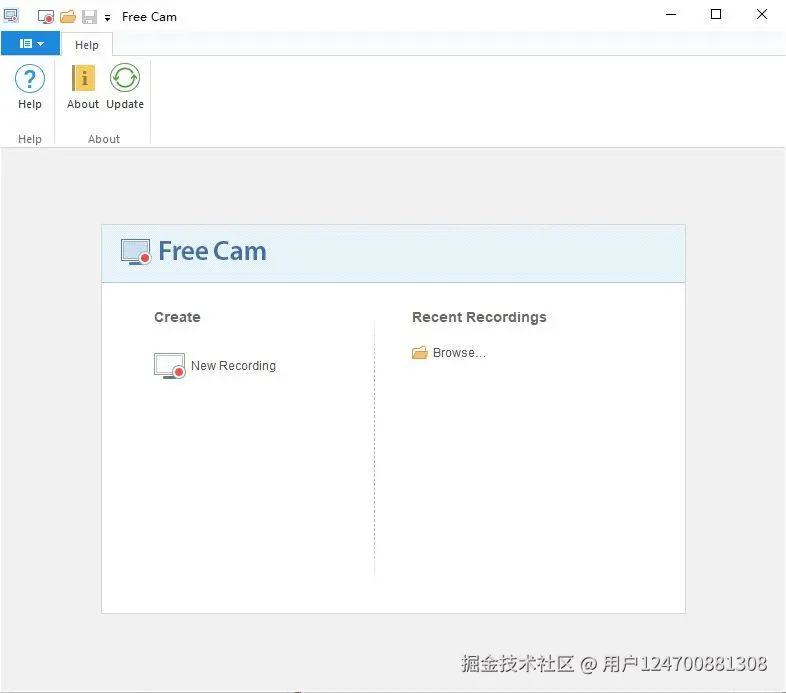This screenshot has width=786, height=693.
Task: Browse for recent recordings
Action: (449, 353)
